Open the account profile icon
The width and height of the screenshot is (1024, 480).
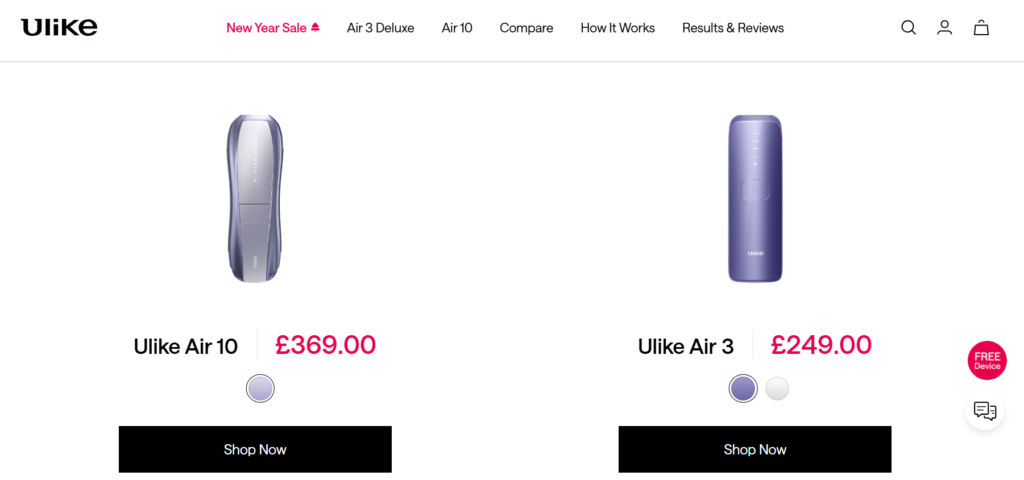point(944,28)
